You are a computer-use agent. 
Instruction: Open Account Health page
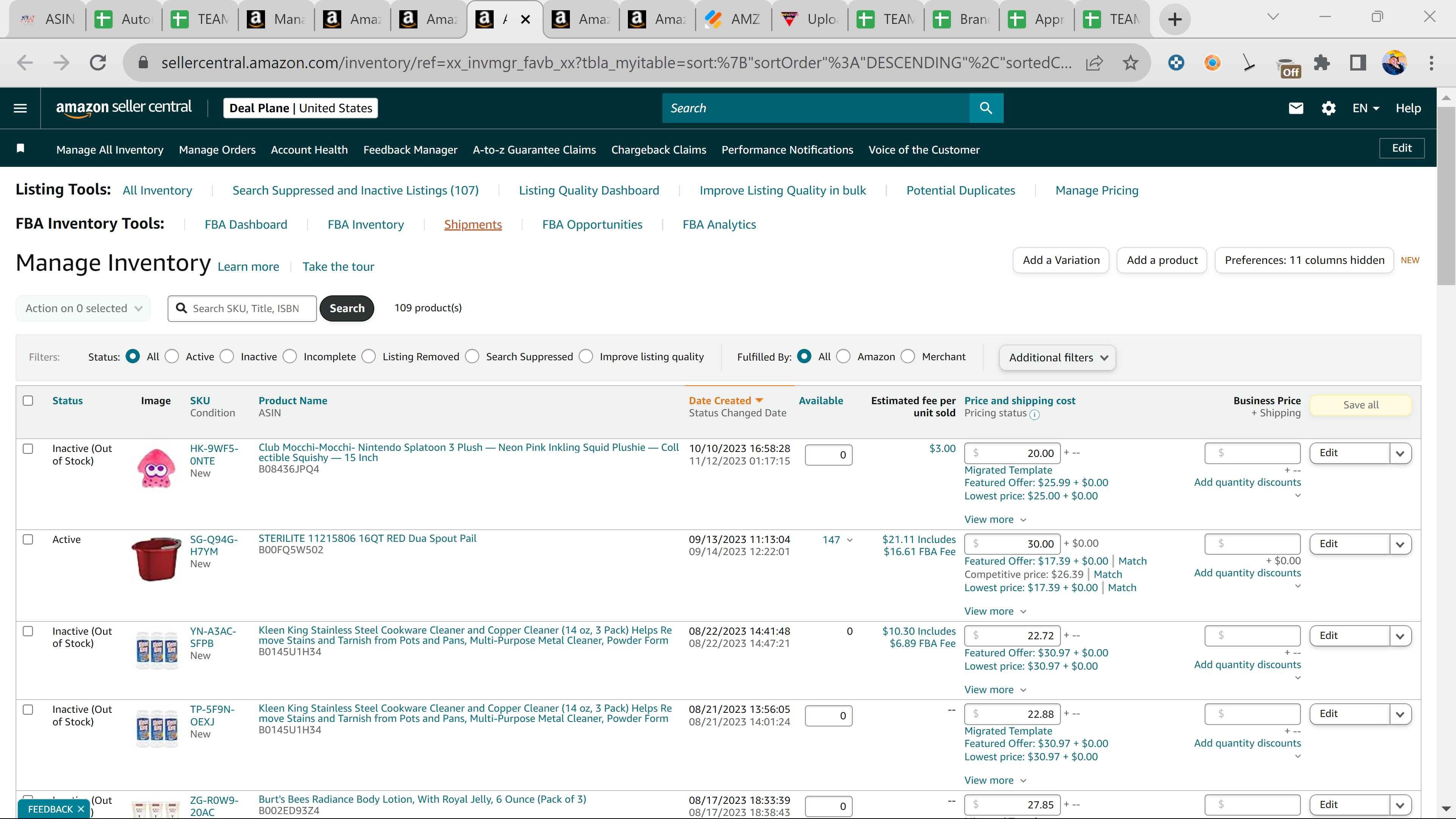[309, 150]
